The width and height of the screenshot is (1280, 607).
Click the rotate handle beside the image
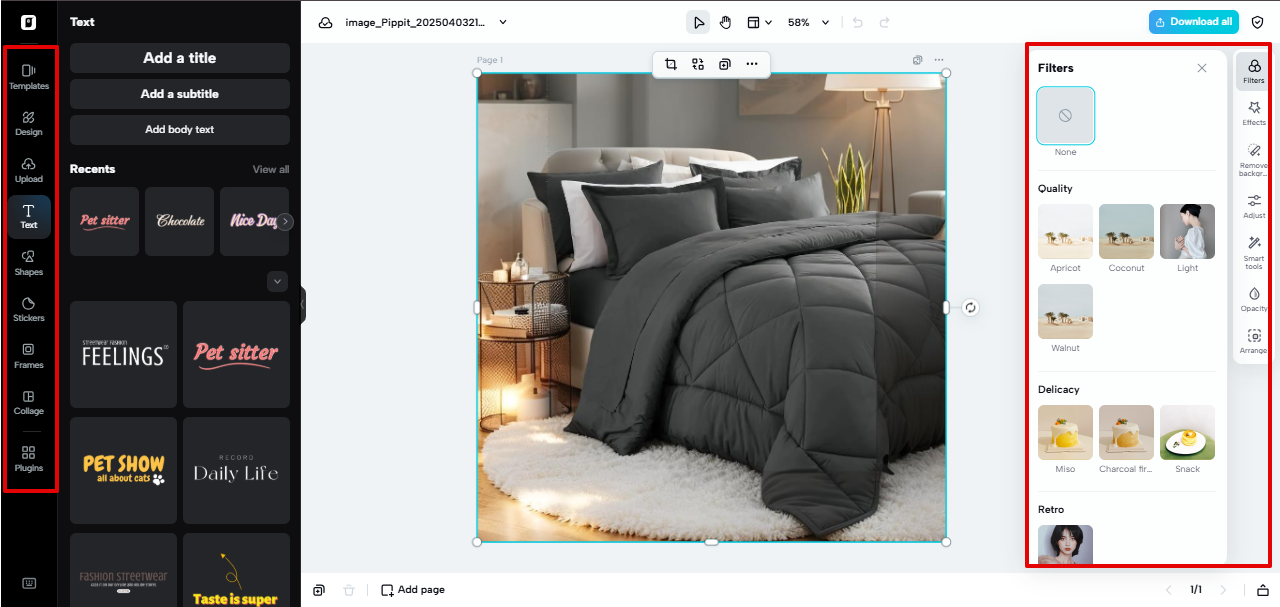click(x=970, y=308)
